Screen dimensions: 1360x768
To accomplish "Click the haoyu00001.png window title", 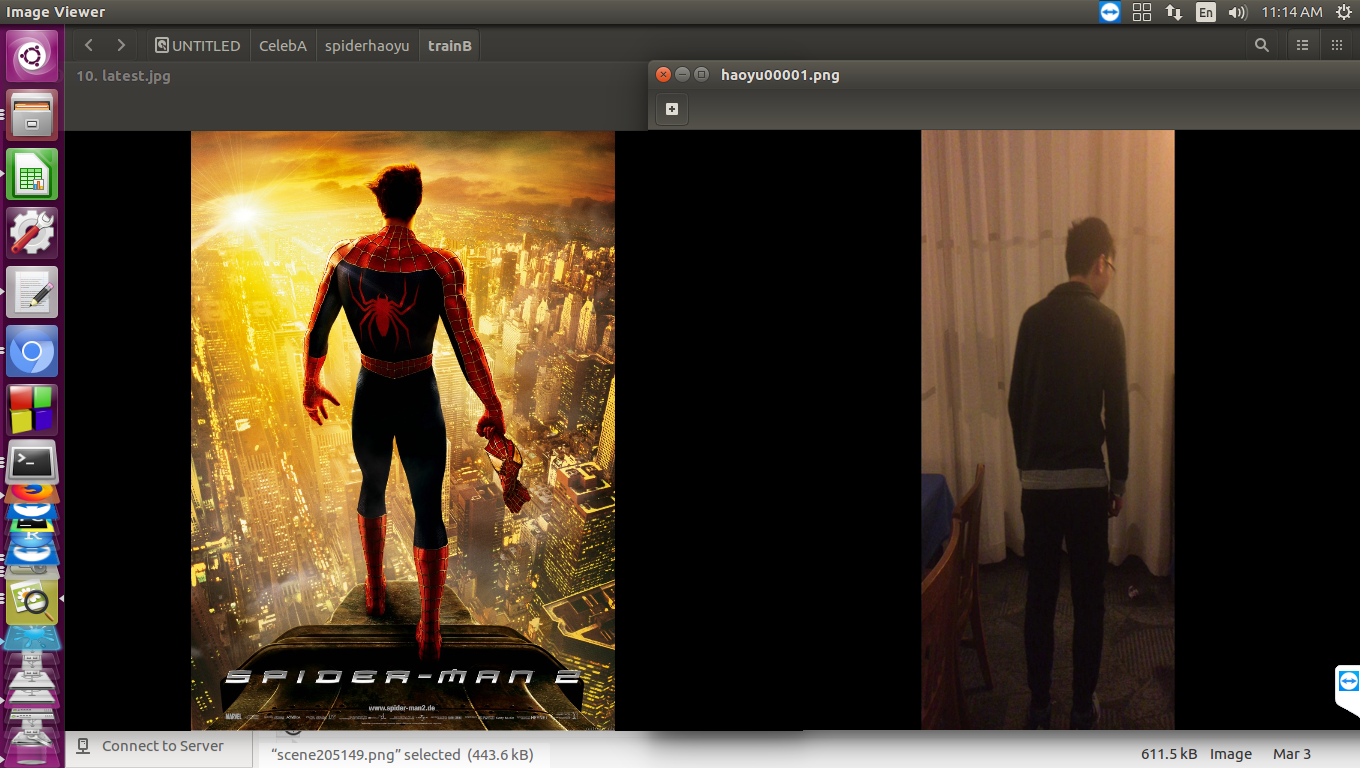I will click(780, 75).
